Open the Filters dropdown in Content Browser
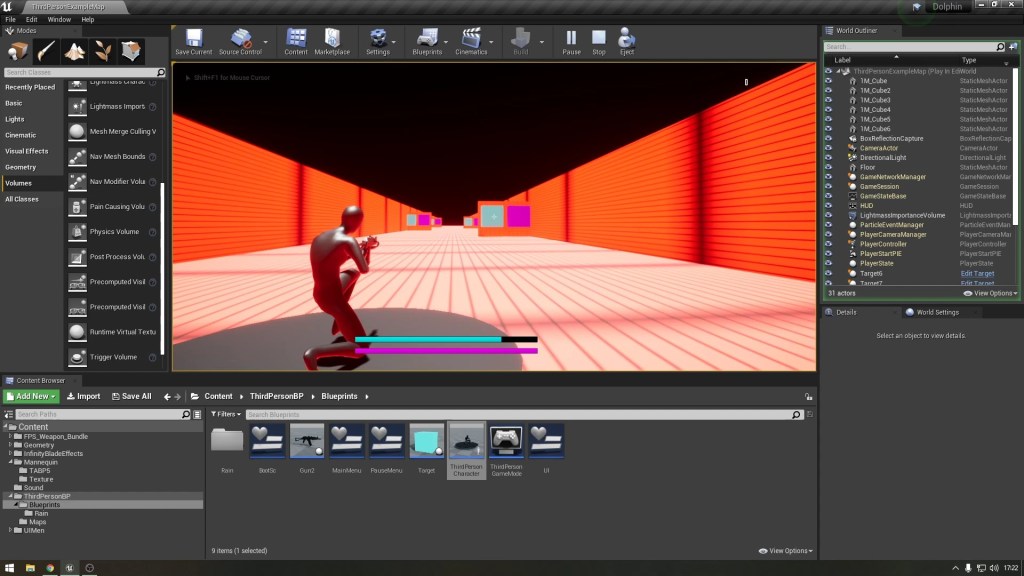Image resolution: width=1024 pixels, height=576 pixels. pos(227,414)
